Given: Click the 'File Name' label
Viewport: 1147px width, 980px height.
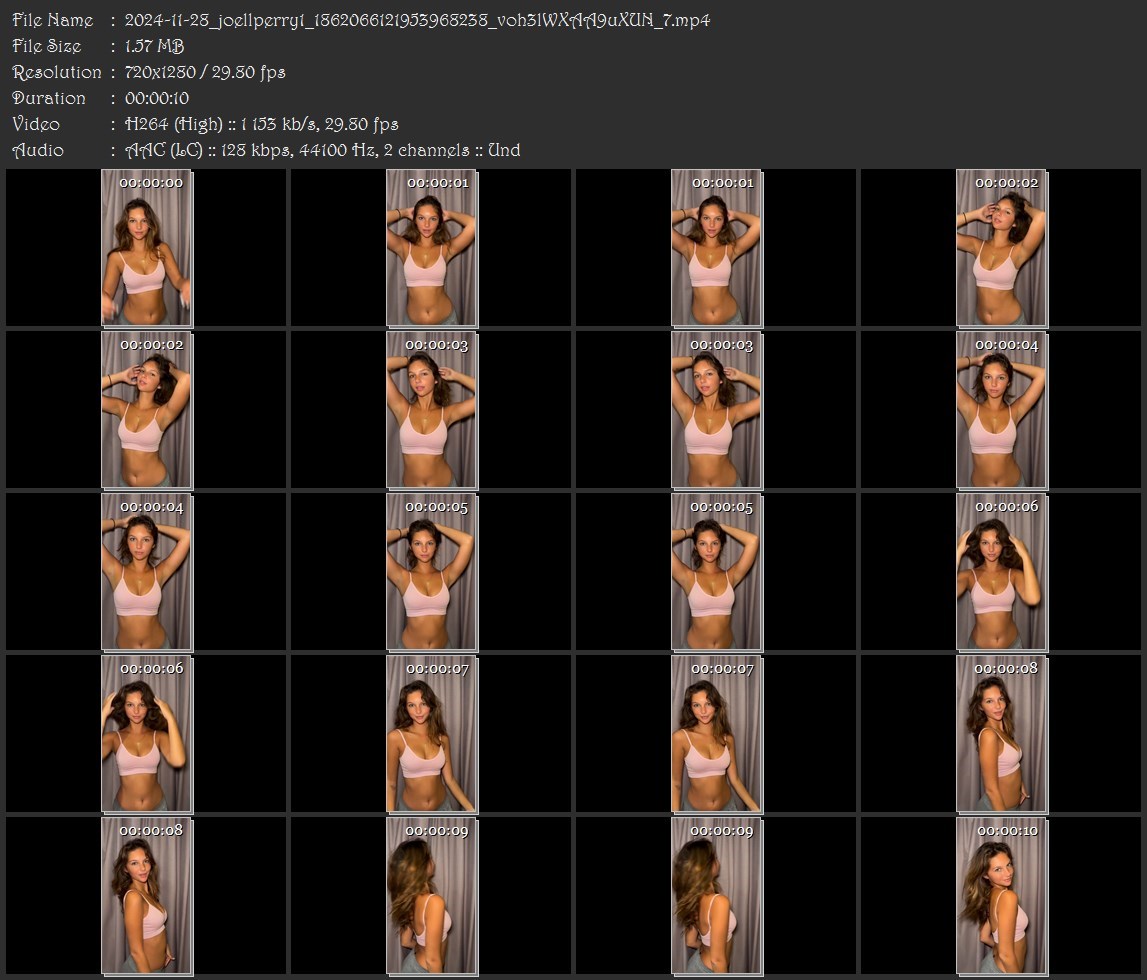Looking at the screenshot, I should [x=53, y=20].
